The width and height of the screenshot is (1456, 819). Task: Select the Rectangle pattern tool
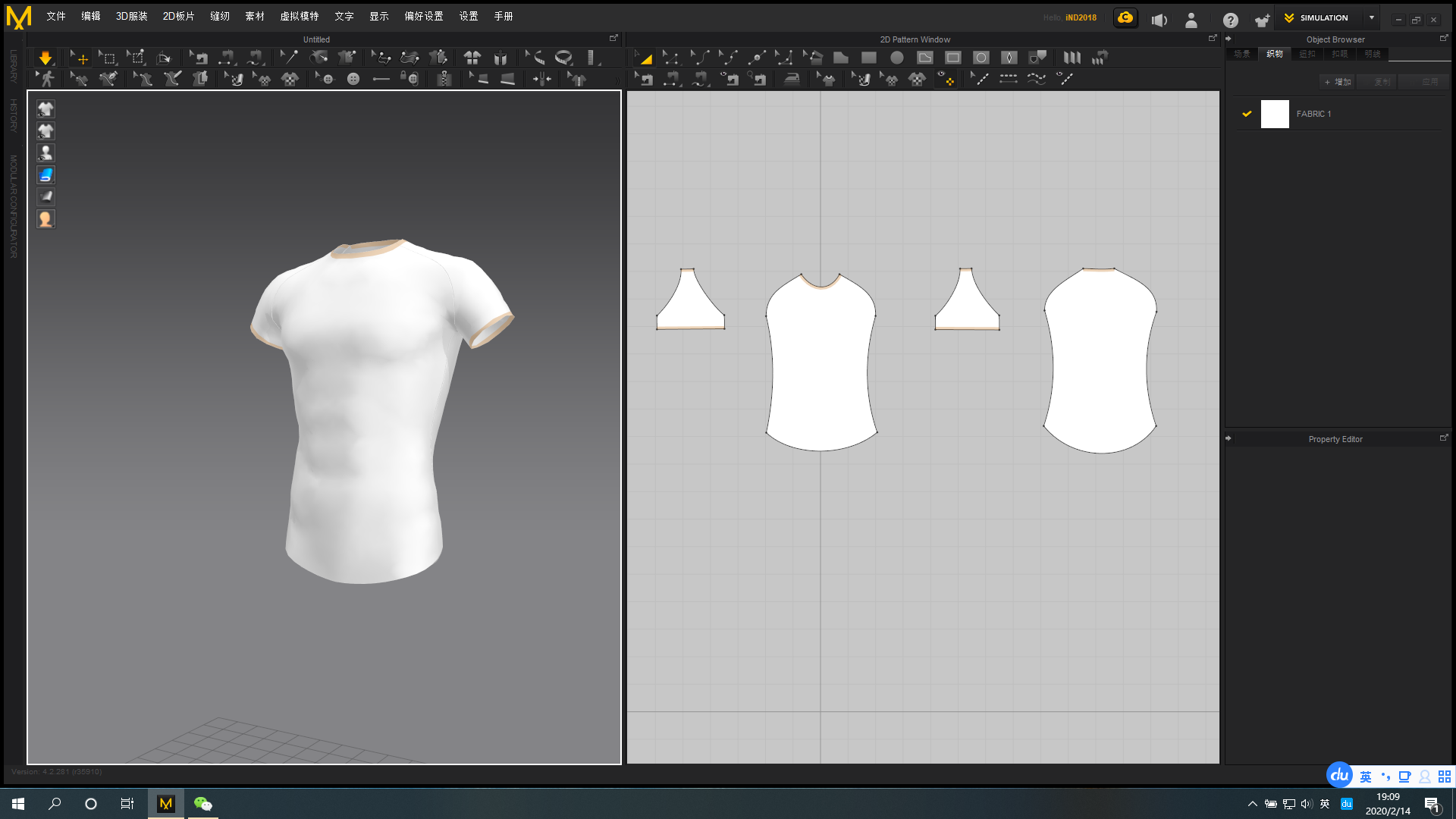pos(868,57)
